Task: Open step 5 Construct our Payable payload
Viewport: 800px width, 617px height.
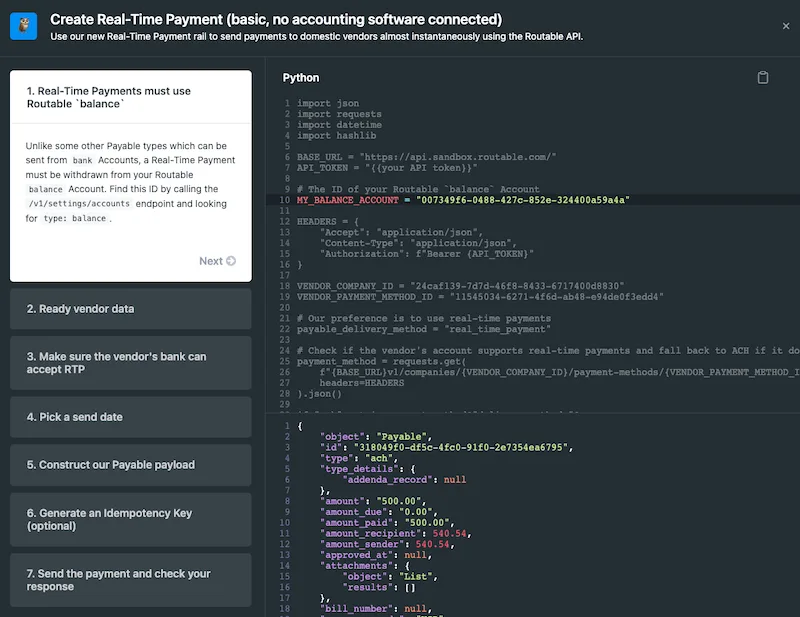Action: coord(131,465)
